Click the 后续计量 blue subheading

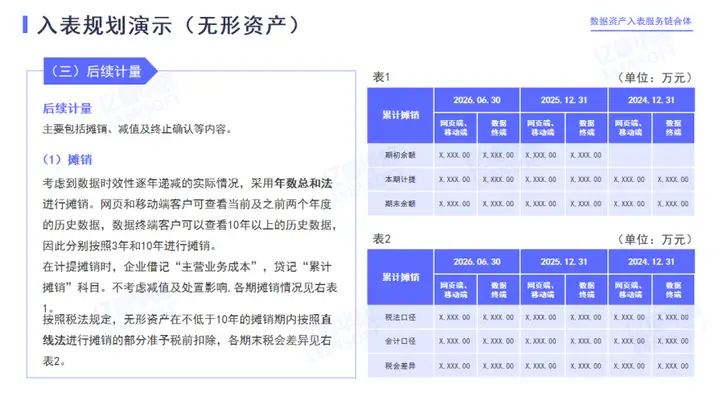[68, 108]
